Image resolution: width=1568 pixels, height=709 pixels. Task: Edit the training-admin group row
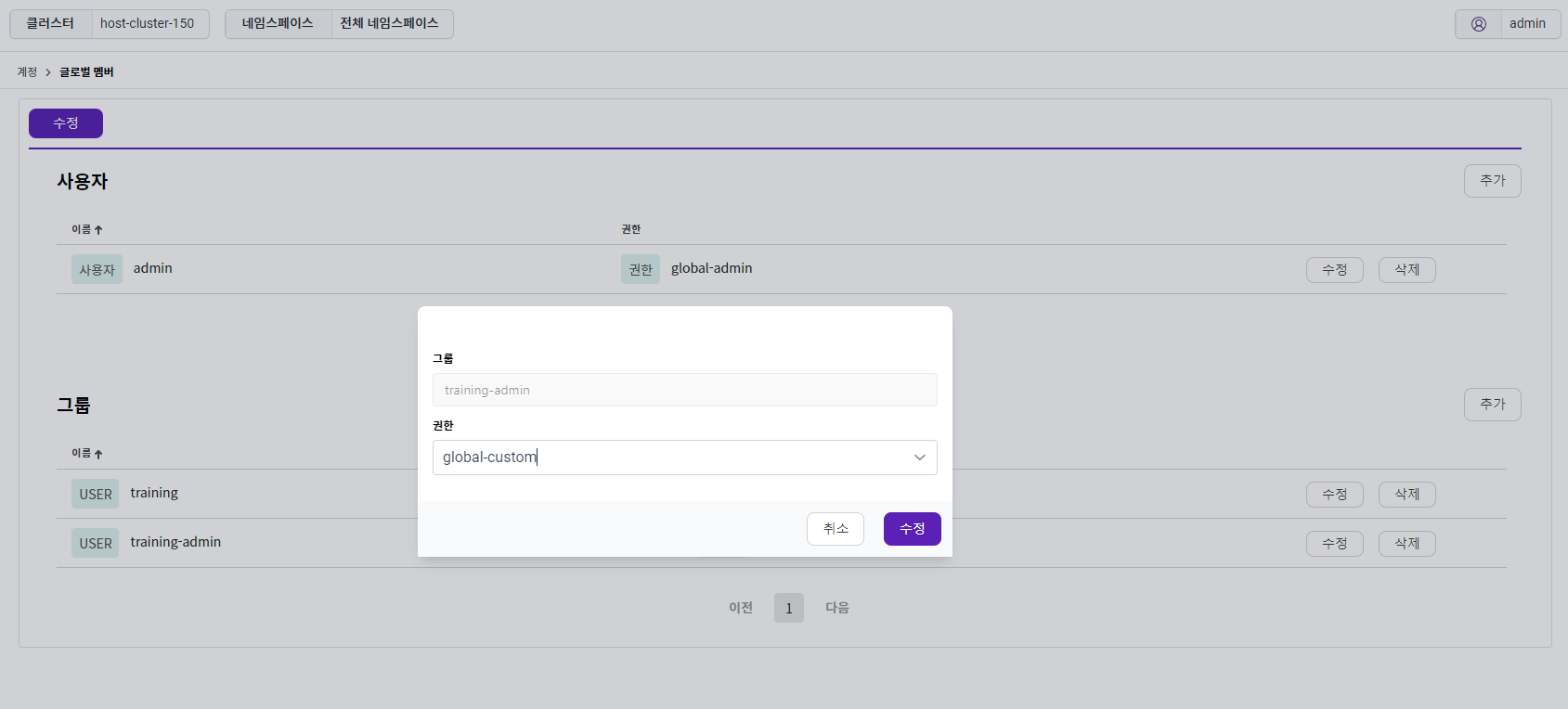[1335, 544]
